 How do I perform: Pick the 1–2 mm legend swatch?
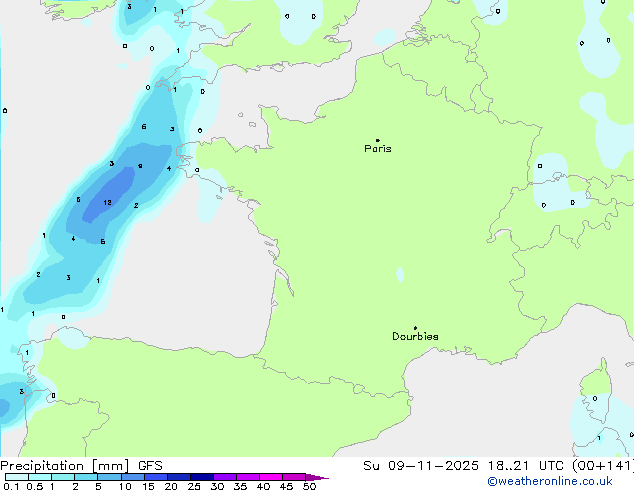(x=63, y=477)
